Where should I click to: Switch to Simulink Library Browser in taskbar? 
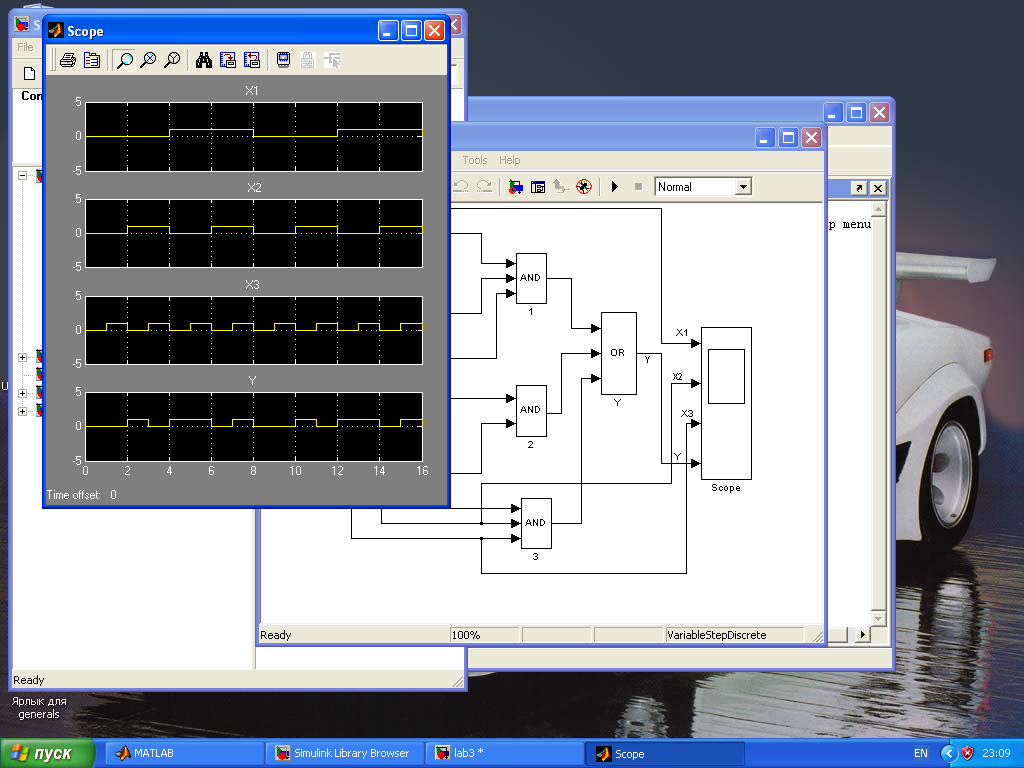click(345, 753)
